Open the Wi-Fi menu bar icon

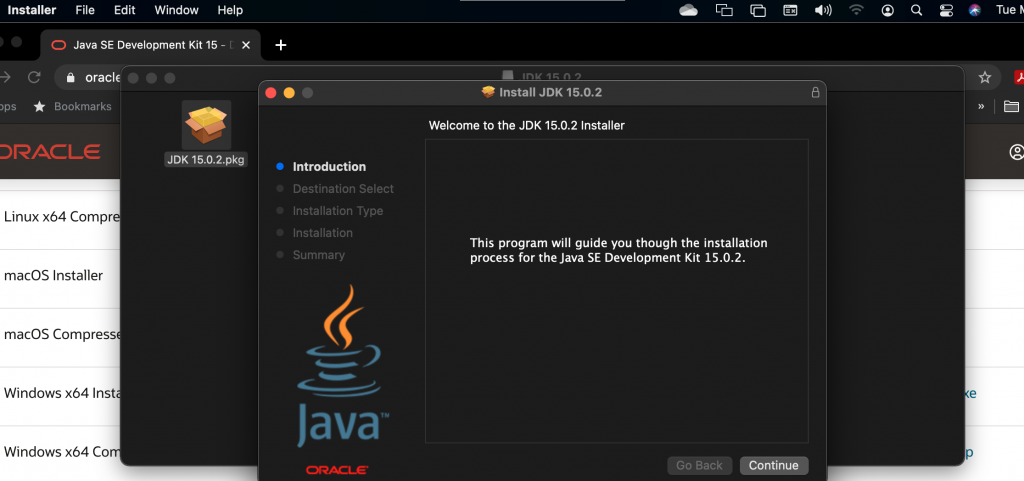point(856,10)
